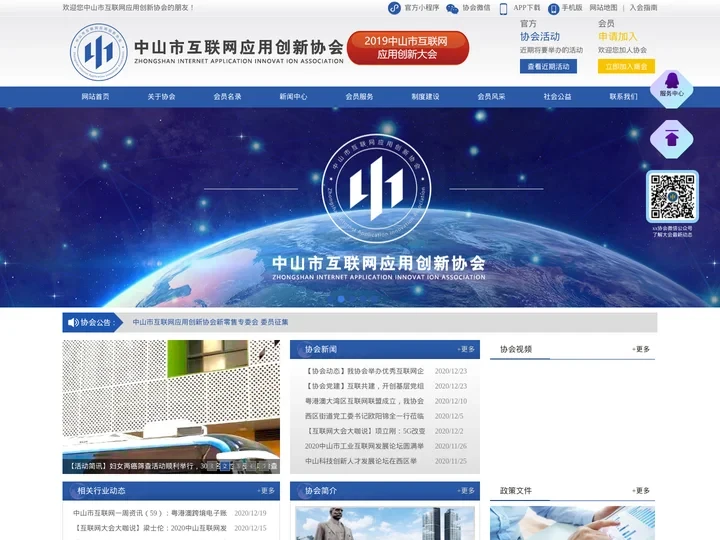
Task: Open 制度建设 navigation item
Action: 425,96
